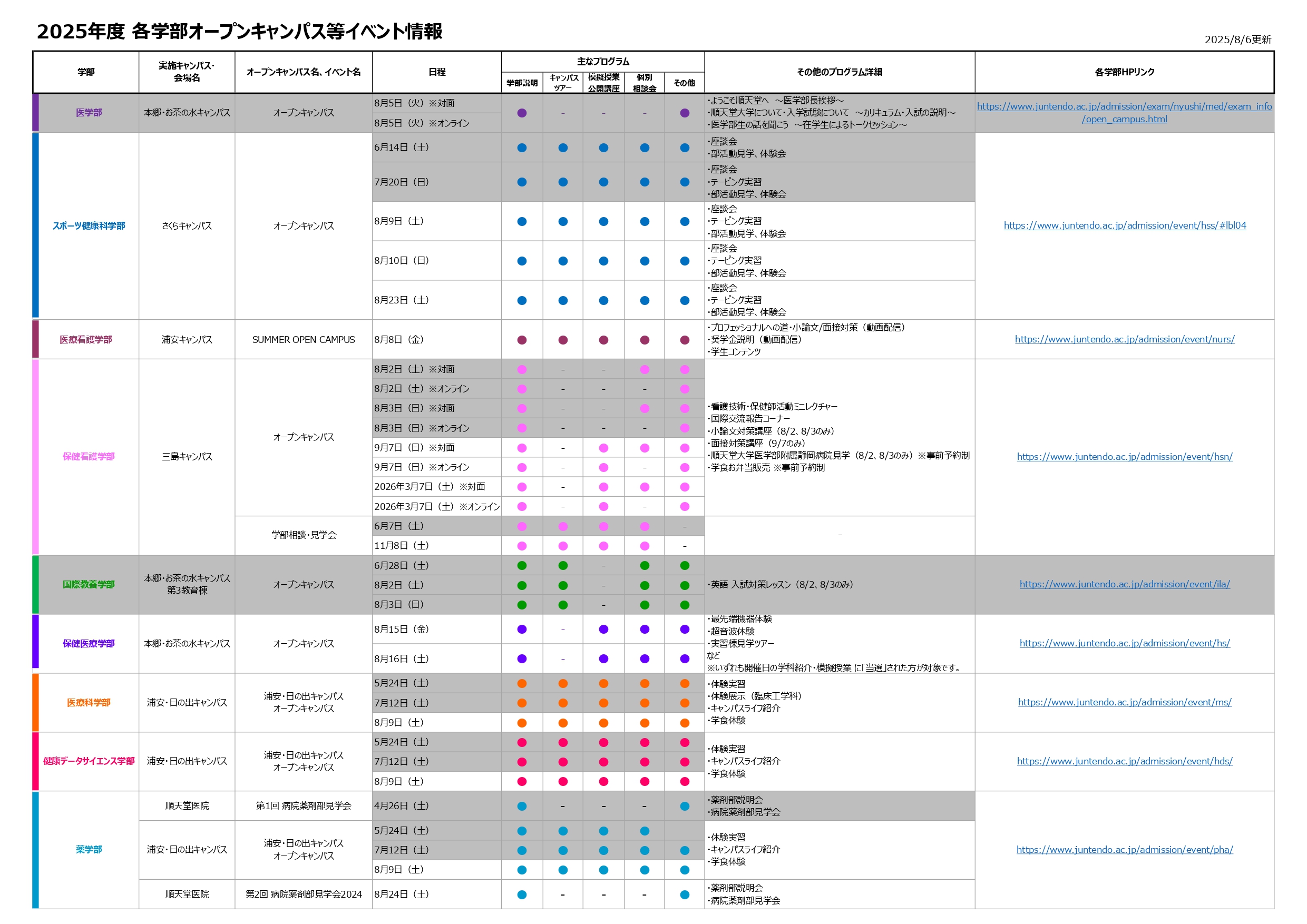
Task: Click the 2025/8/6更新 update date
Action: pos(1237,40)
